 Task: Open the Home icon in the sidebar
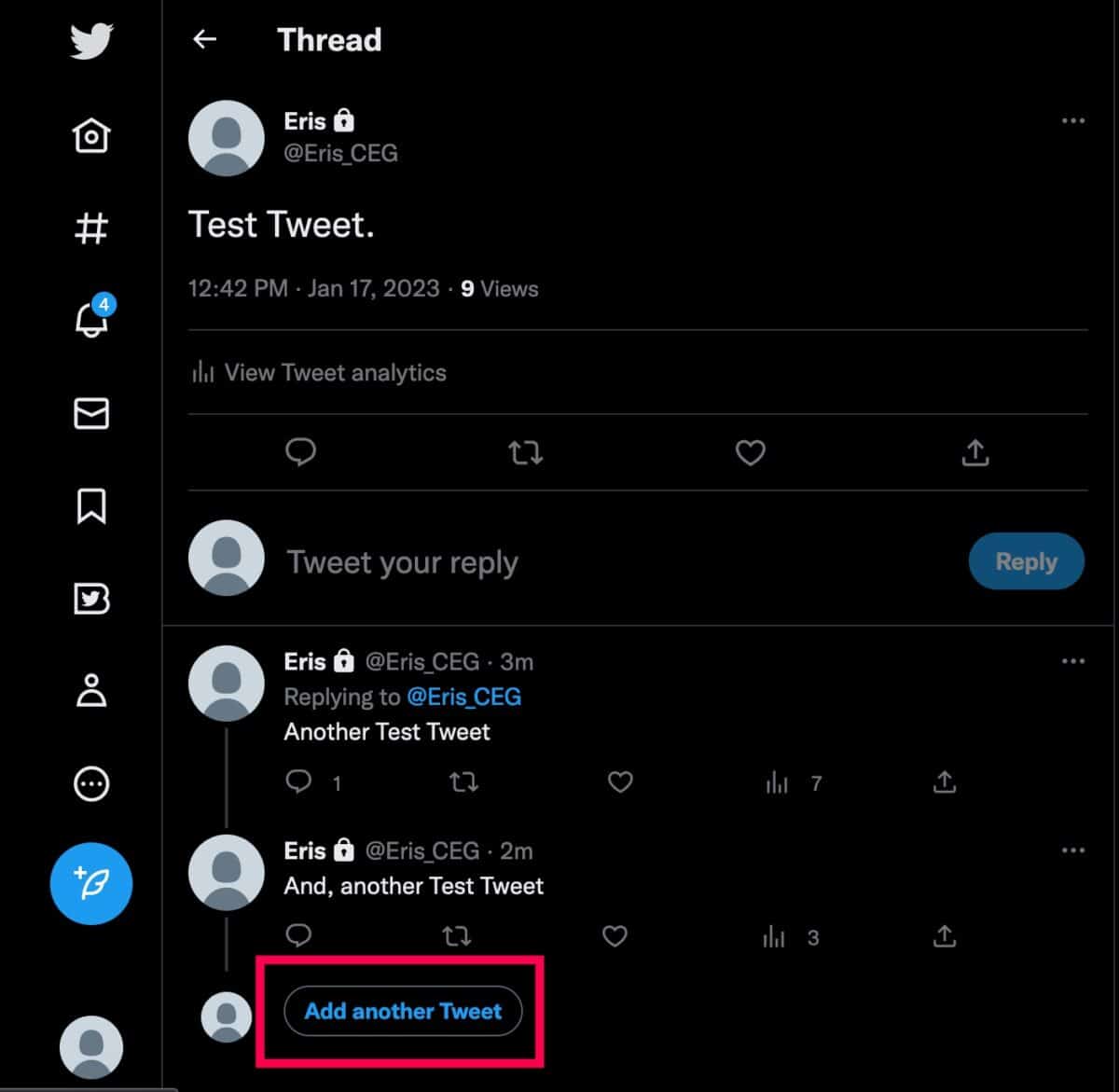(91, 136)
